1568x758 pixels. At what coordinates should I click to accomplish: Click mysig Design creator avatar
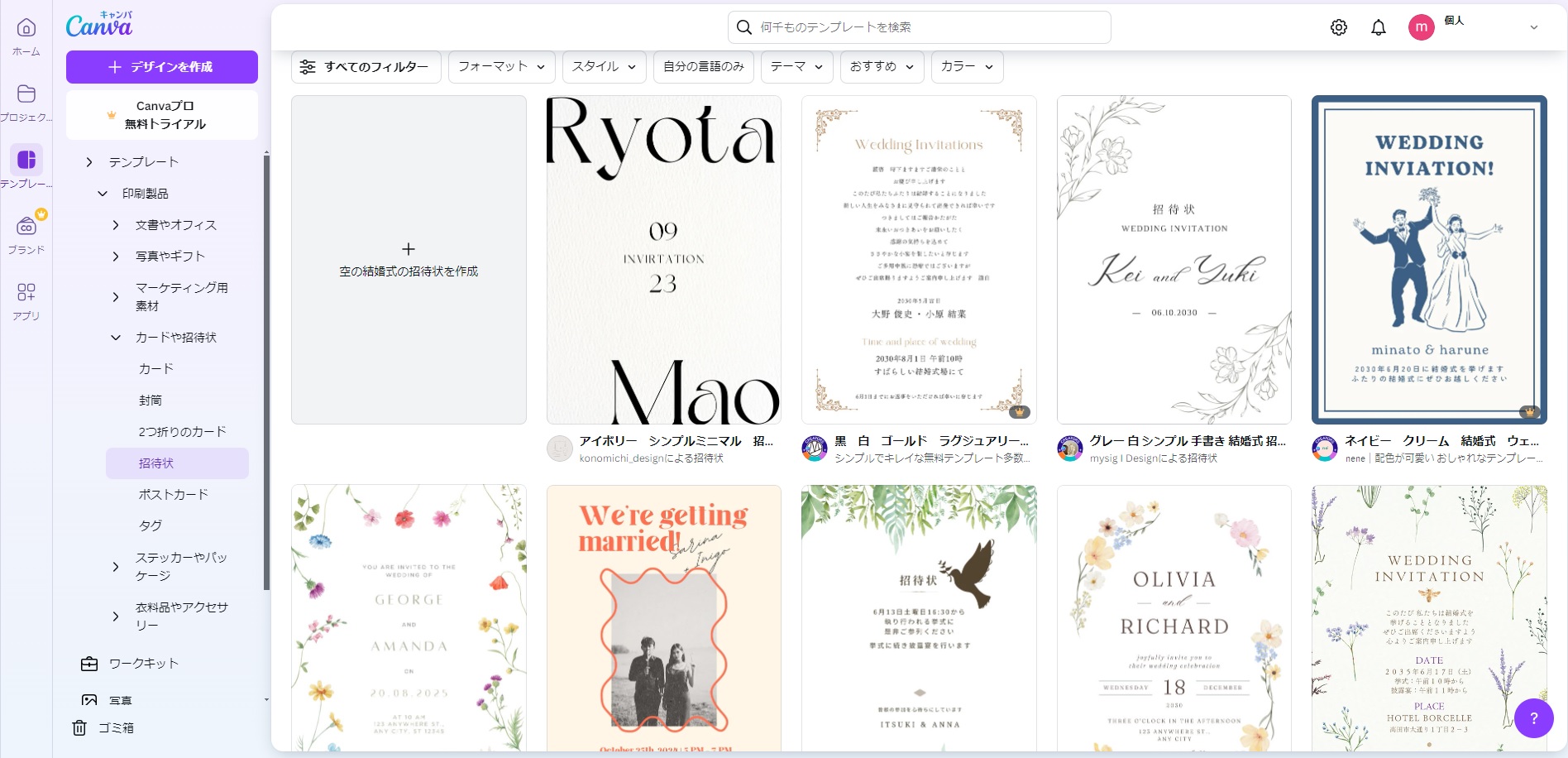coord(1070,449)
